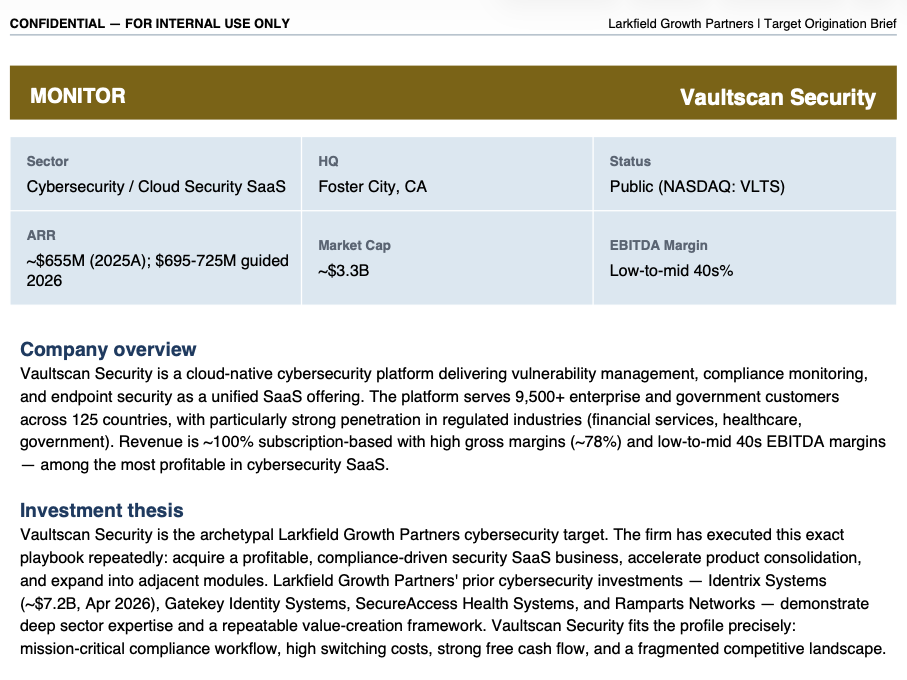Click the 'CONFIDENTIAL — FOR INTERNAL USE ONLY' header text

[x=150, y=24]
